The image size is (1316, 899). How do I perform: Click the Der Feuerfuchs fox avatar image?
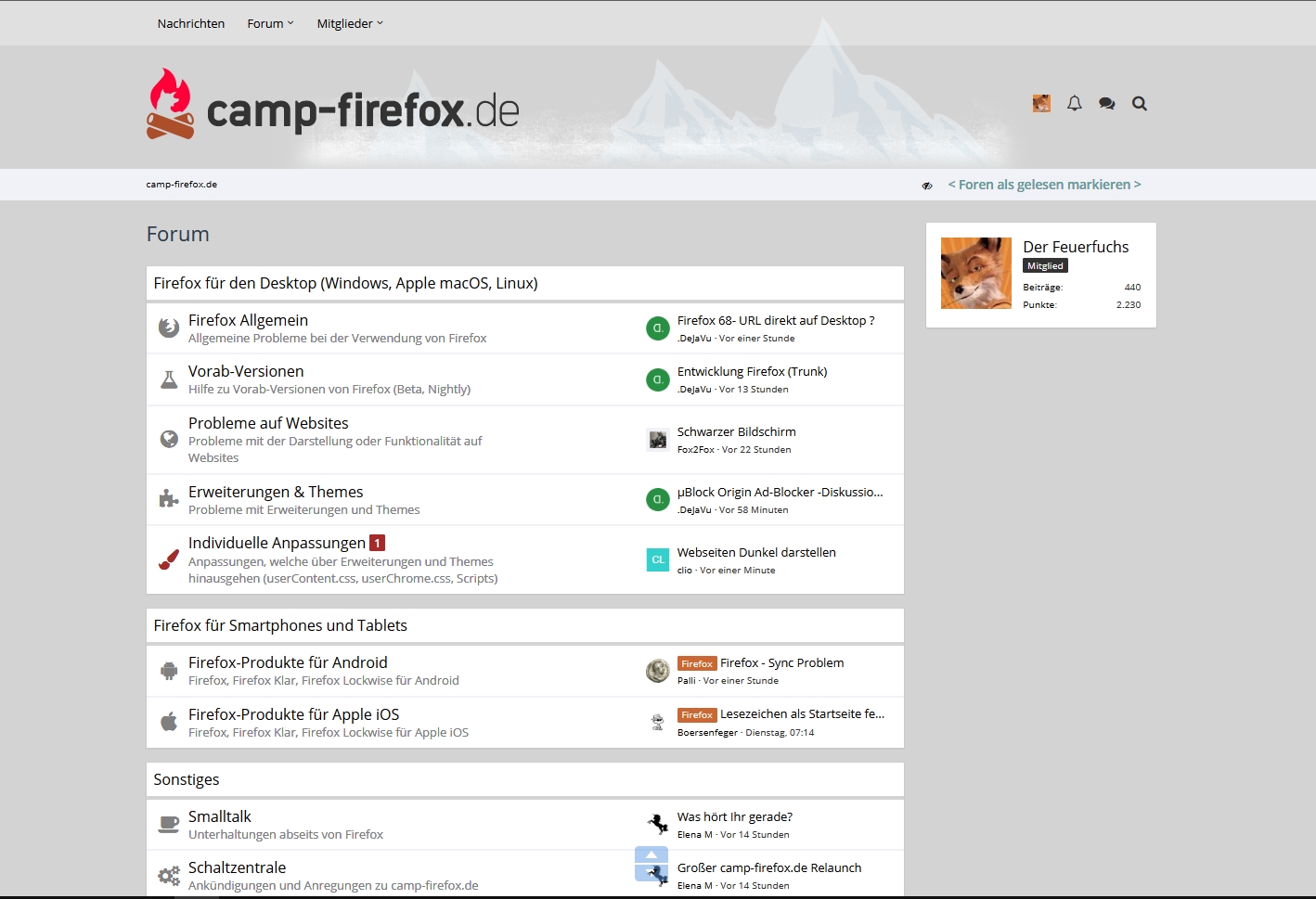click(976, 273)
